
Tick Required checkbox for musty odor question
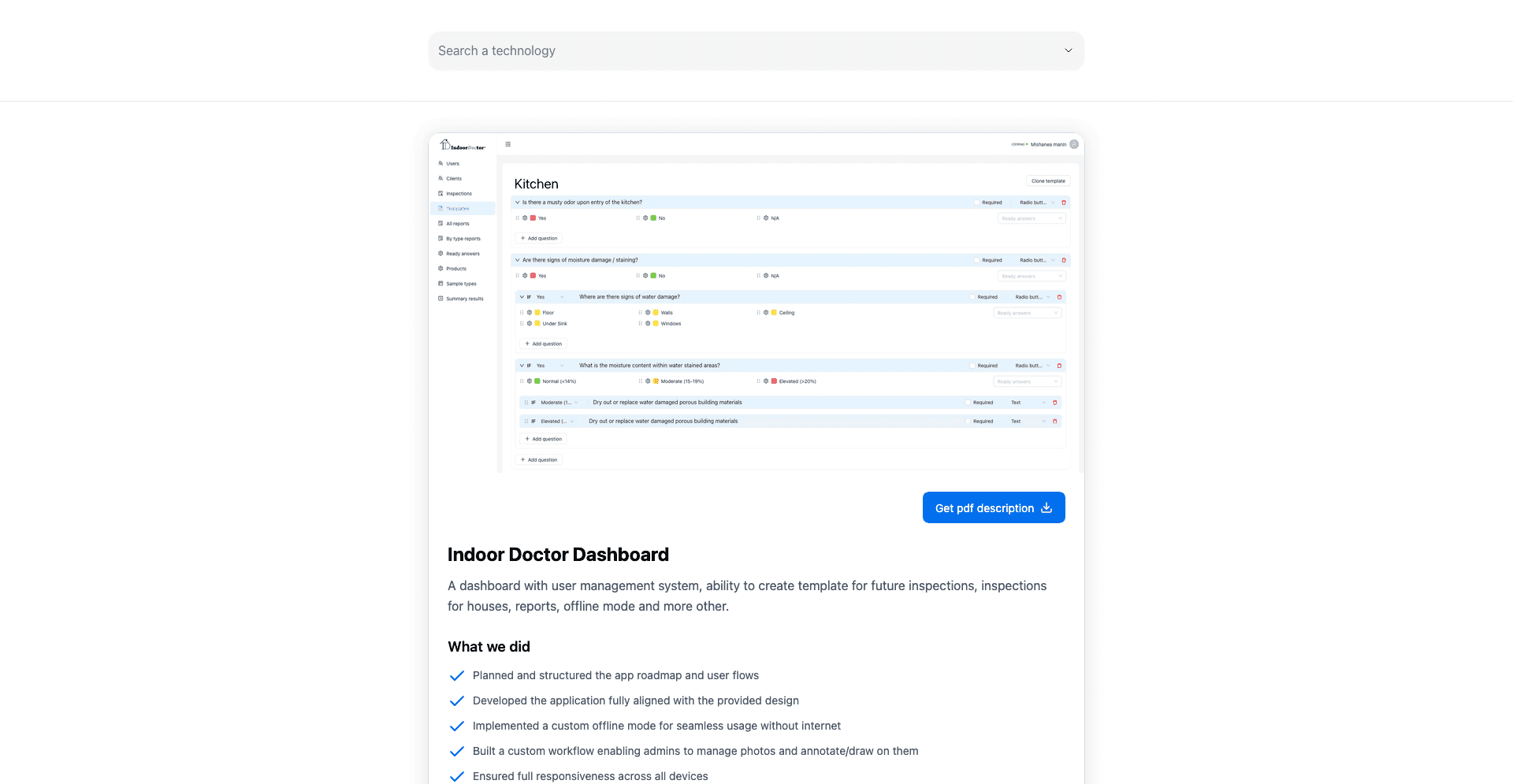click(976, 203)
